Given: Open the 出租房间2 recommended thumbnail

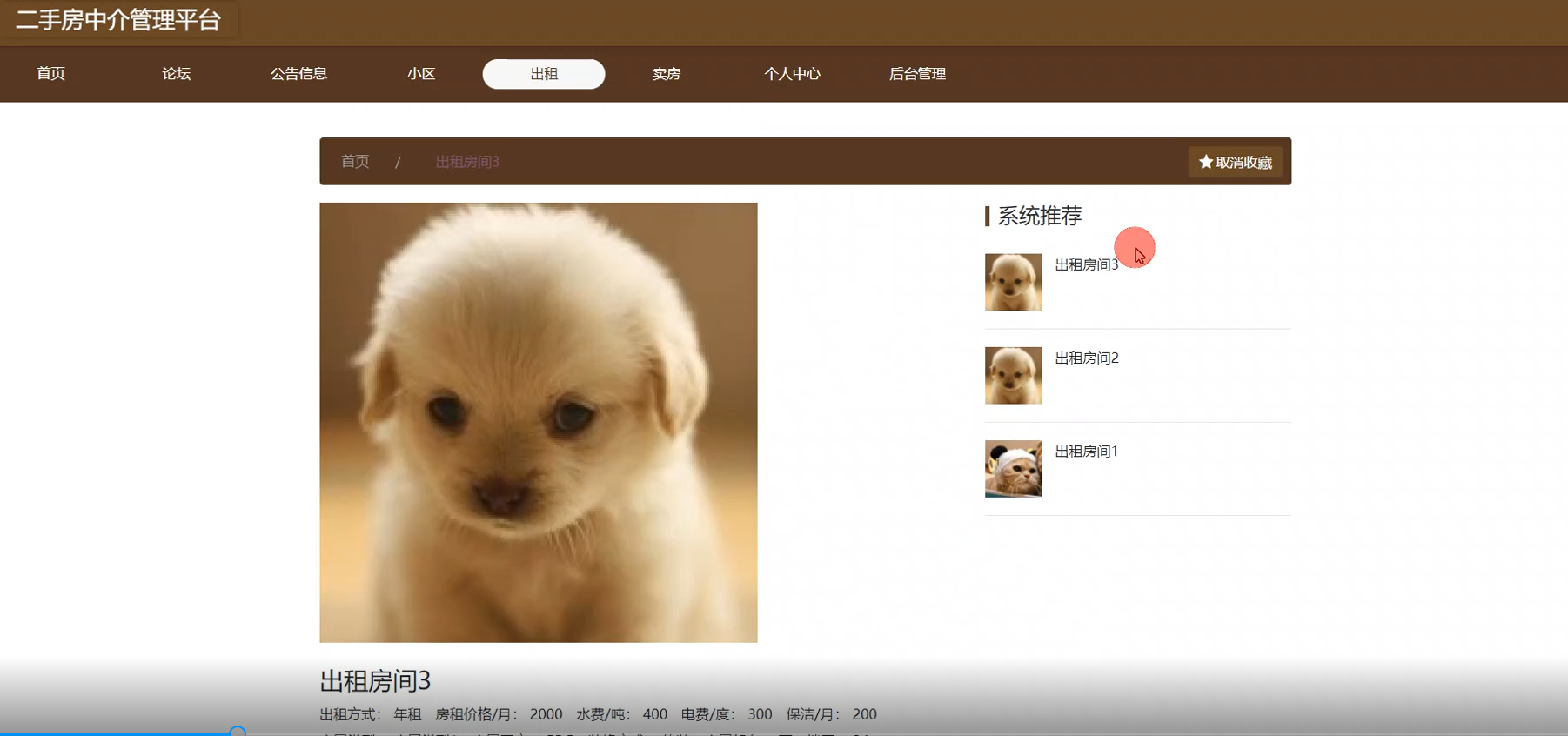Looking at the screenshot, I should 1013,375.
